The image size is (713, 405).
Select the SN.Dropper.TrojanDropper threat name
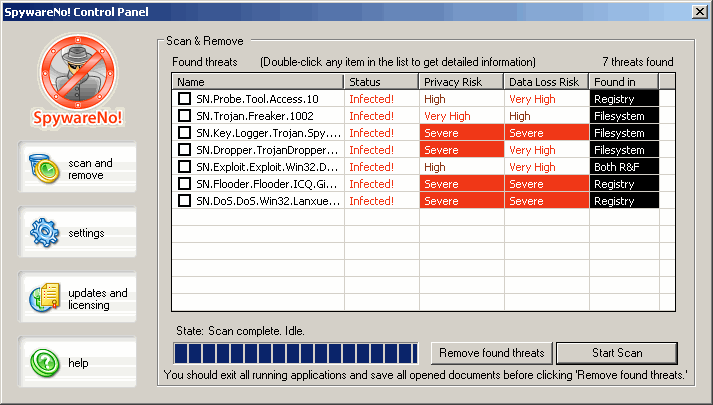pos(267,150)
